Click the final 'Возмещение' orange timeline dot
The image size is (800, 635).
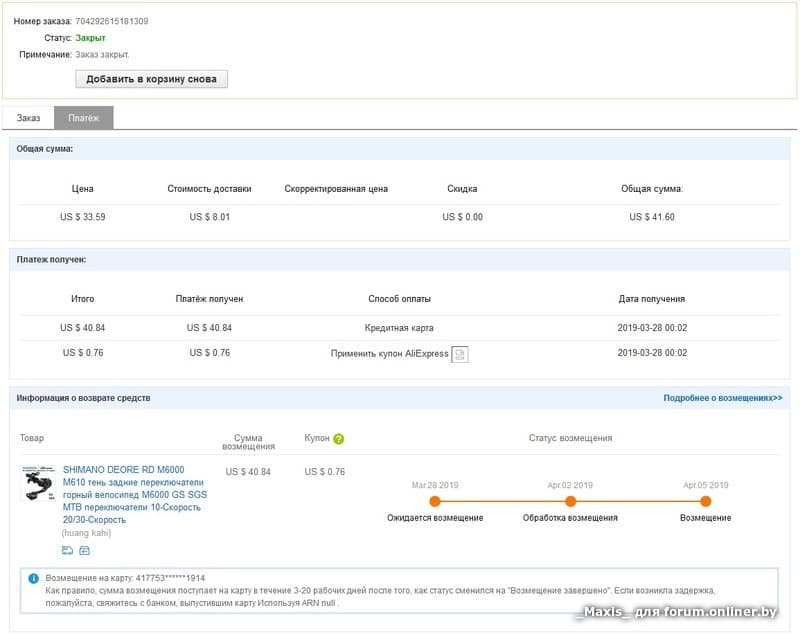click(x=705, y=501)
